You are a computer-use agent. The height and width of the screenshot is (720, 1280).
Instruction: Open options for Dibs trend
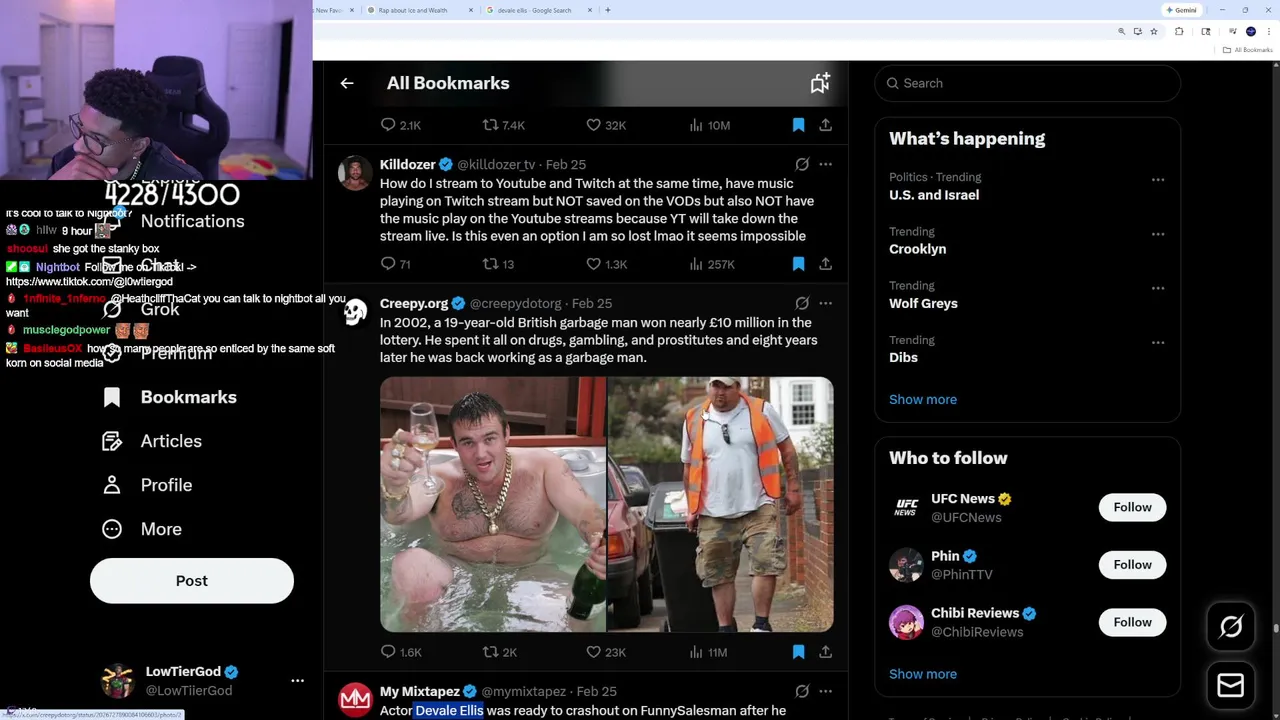pos(1158,342)
